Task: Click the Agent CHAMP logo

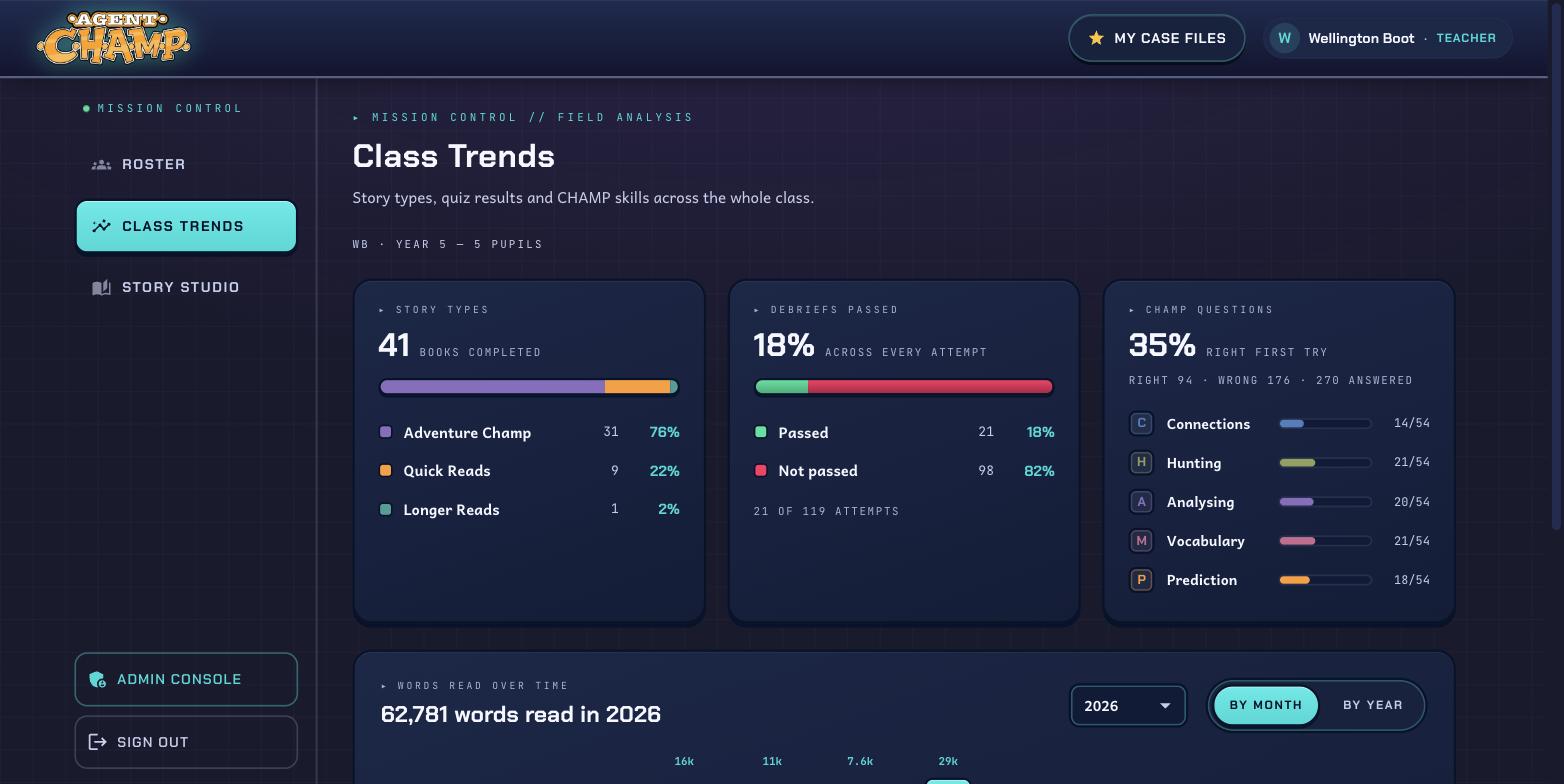Action: click(x=113, y=38)
